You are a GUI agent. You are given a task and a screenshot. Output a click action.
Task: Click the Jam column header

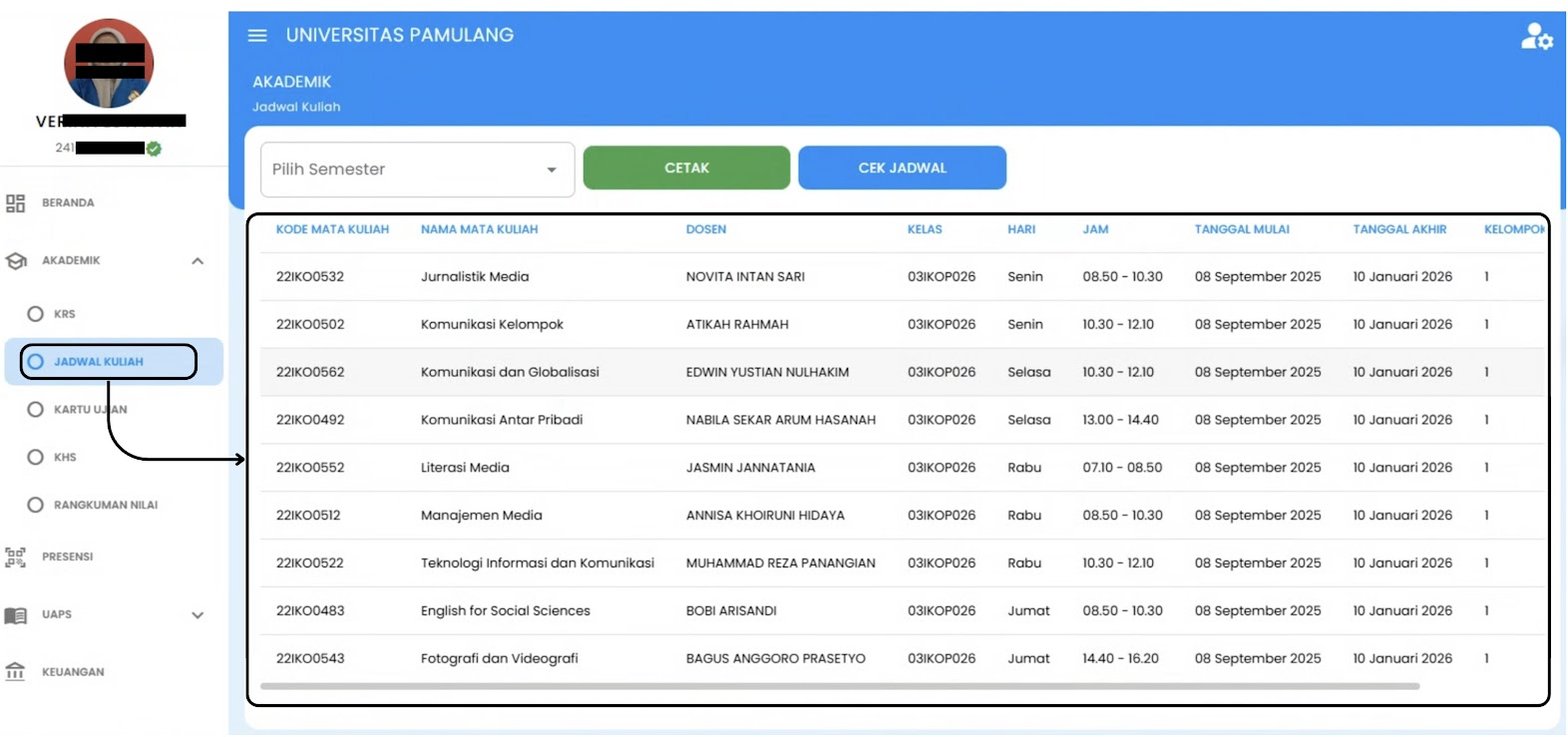tap(1095, 229)
